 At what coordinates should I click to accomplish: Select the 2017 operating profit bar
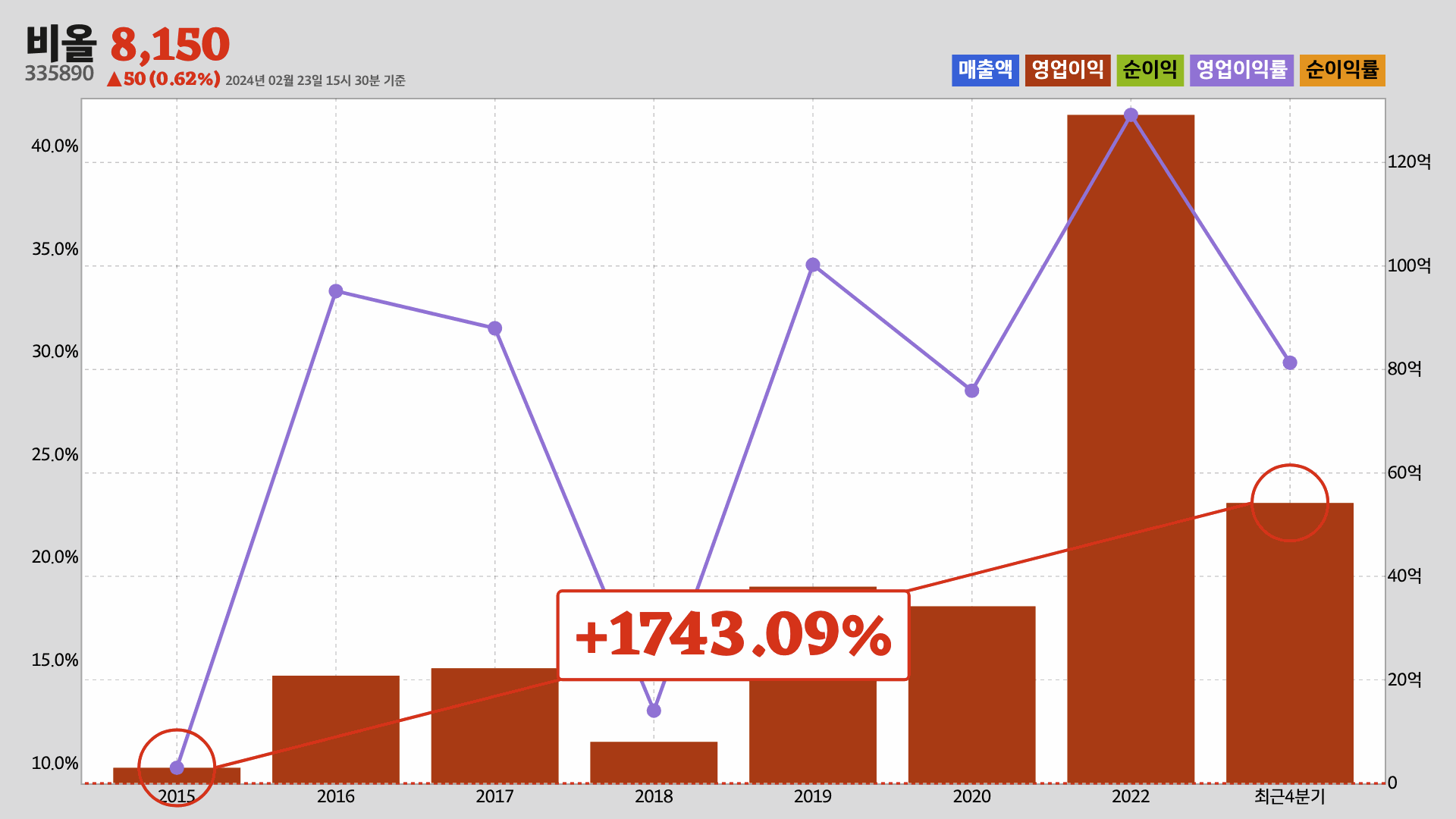(494, 726)
